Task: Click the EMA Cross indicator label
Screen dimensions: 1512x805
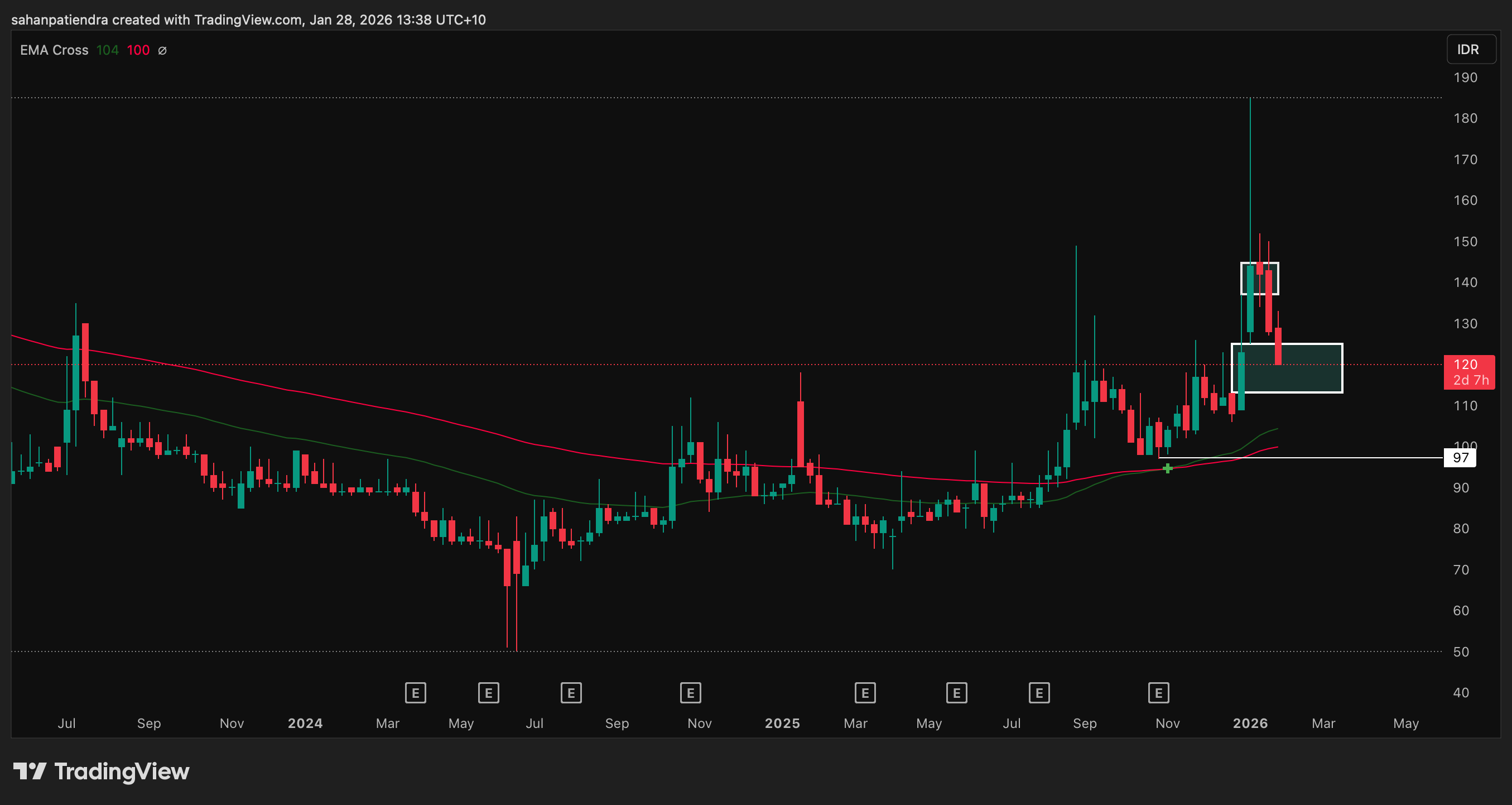Action: pyautogui.click(x=54, y=50)
